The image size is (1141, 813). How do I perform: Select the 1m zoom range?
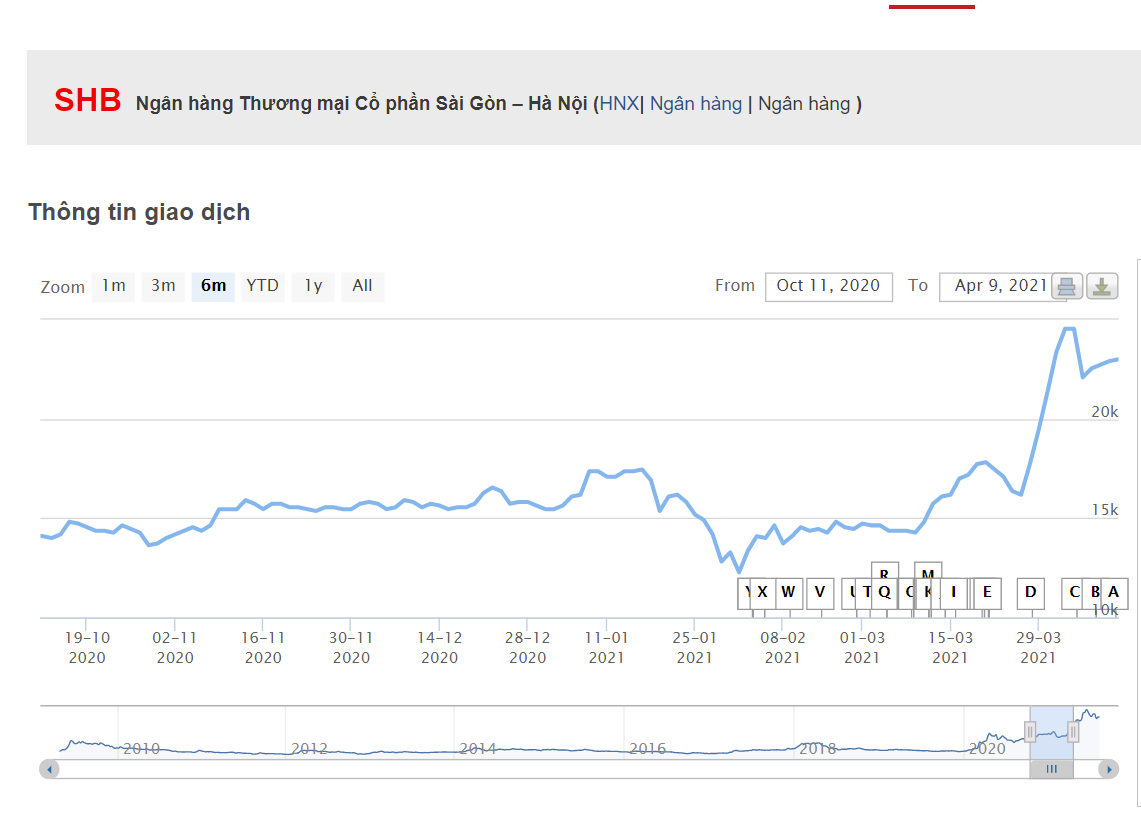(x=113, y=286)
